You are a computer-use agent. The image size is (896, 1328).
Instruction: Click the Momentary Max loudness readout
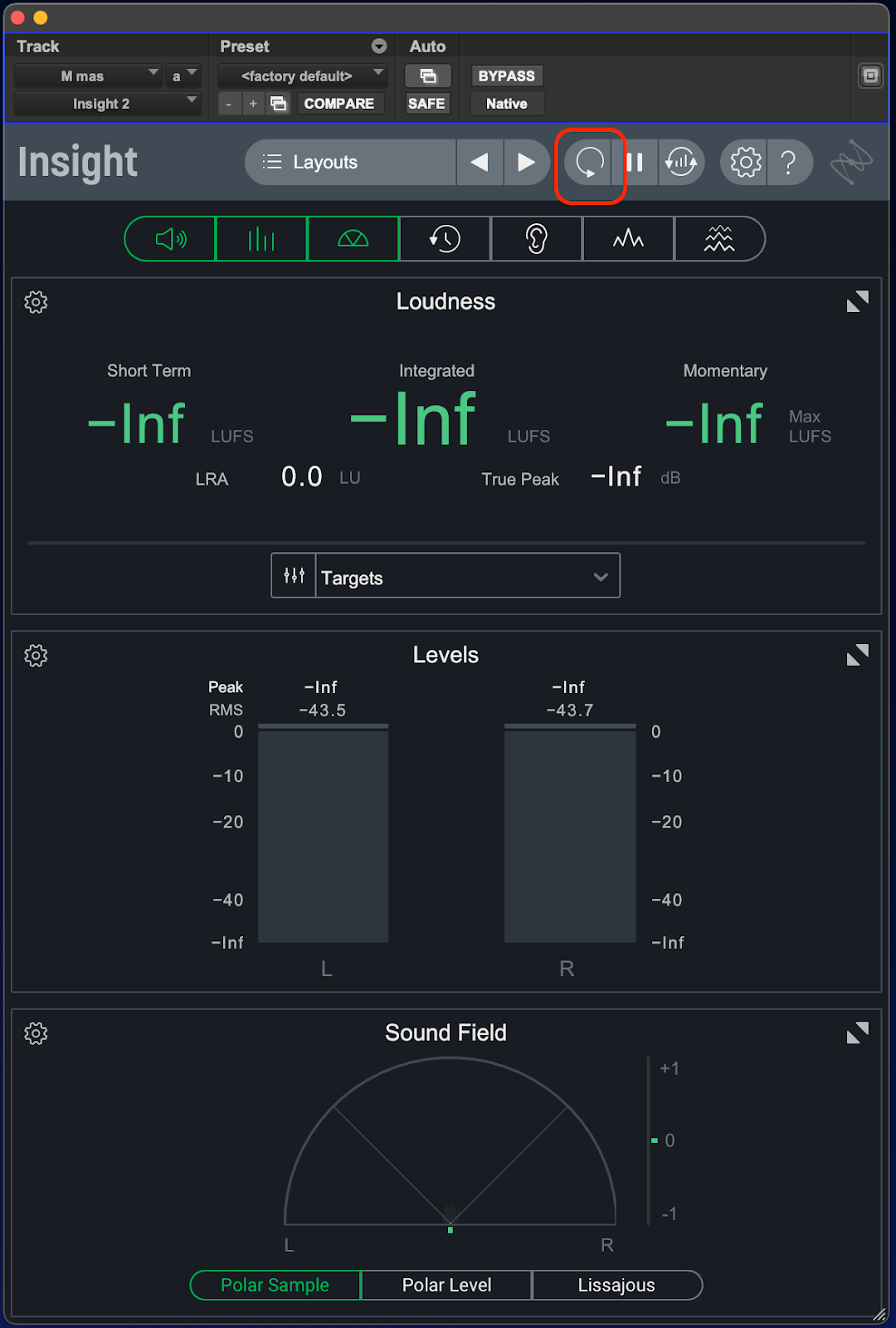point(713,424)
